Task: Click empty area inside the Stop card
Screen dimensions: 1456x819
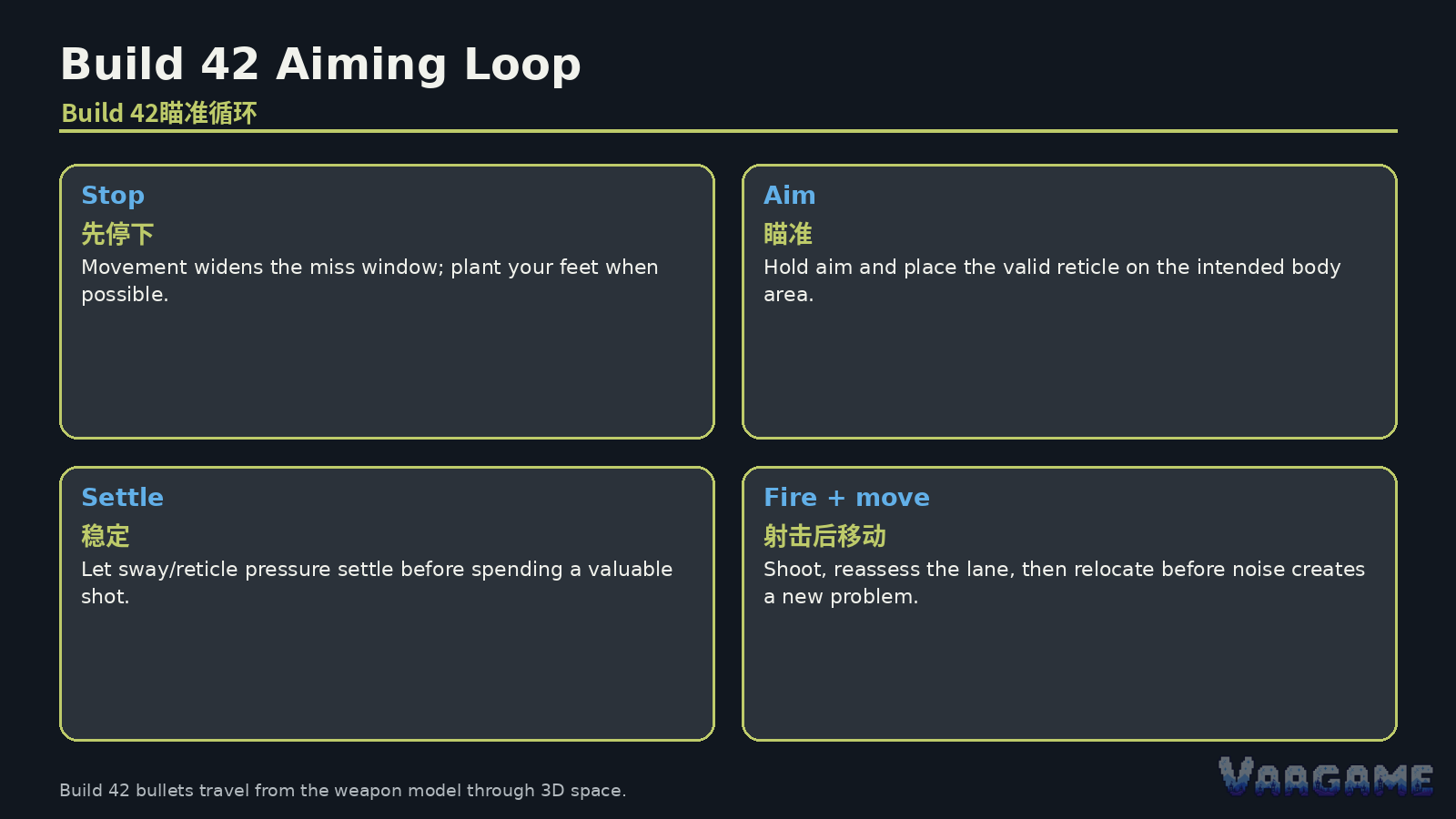Action: (387, 373)
